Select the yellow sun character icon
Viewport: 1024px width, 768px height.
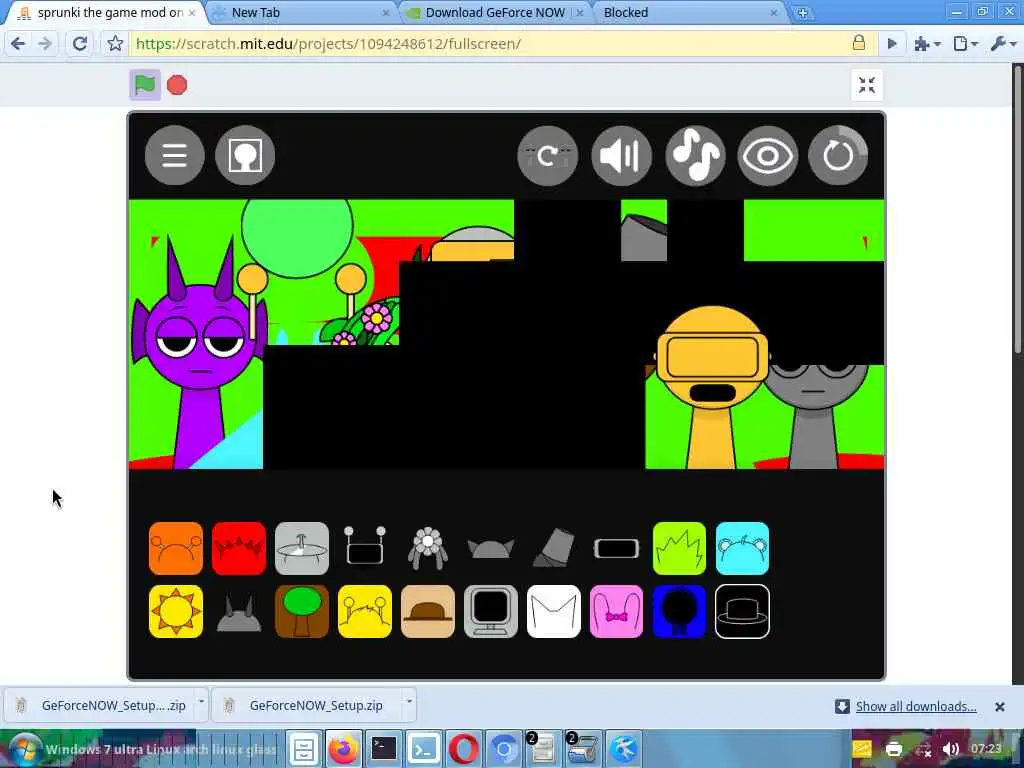[x=176, y=611]
